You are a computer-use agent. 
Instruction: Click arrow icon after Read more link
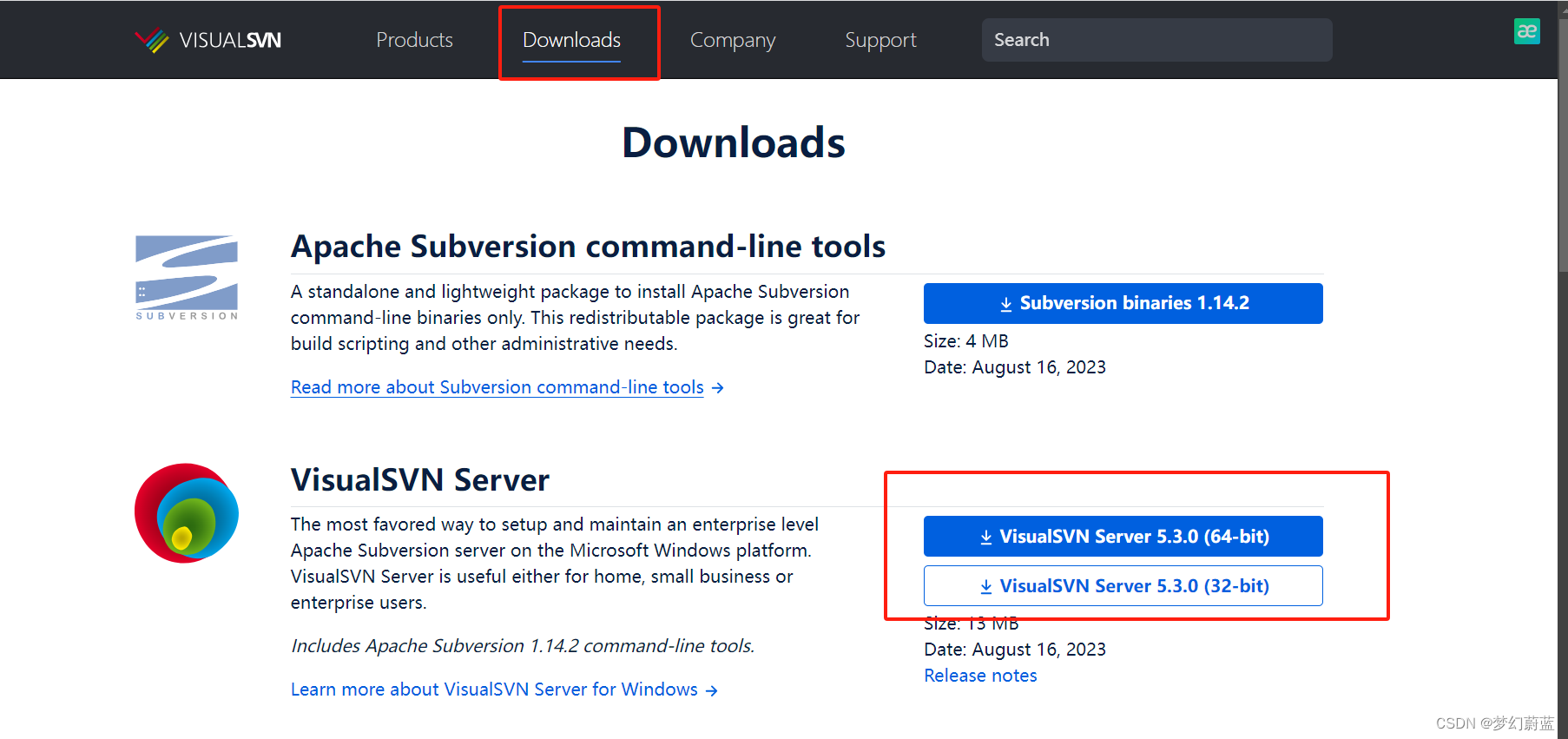point(717,388)
